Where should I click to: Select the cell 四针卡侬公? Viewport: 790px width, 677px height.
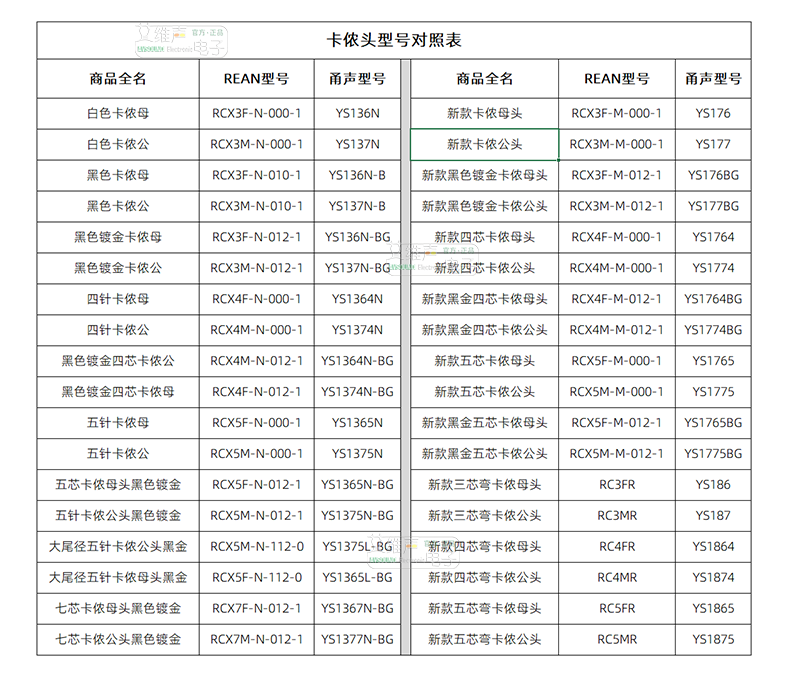(x=118, y=330)
